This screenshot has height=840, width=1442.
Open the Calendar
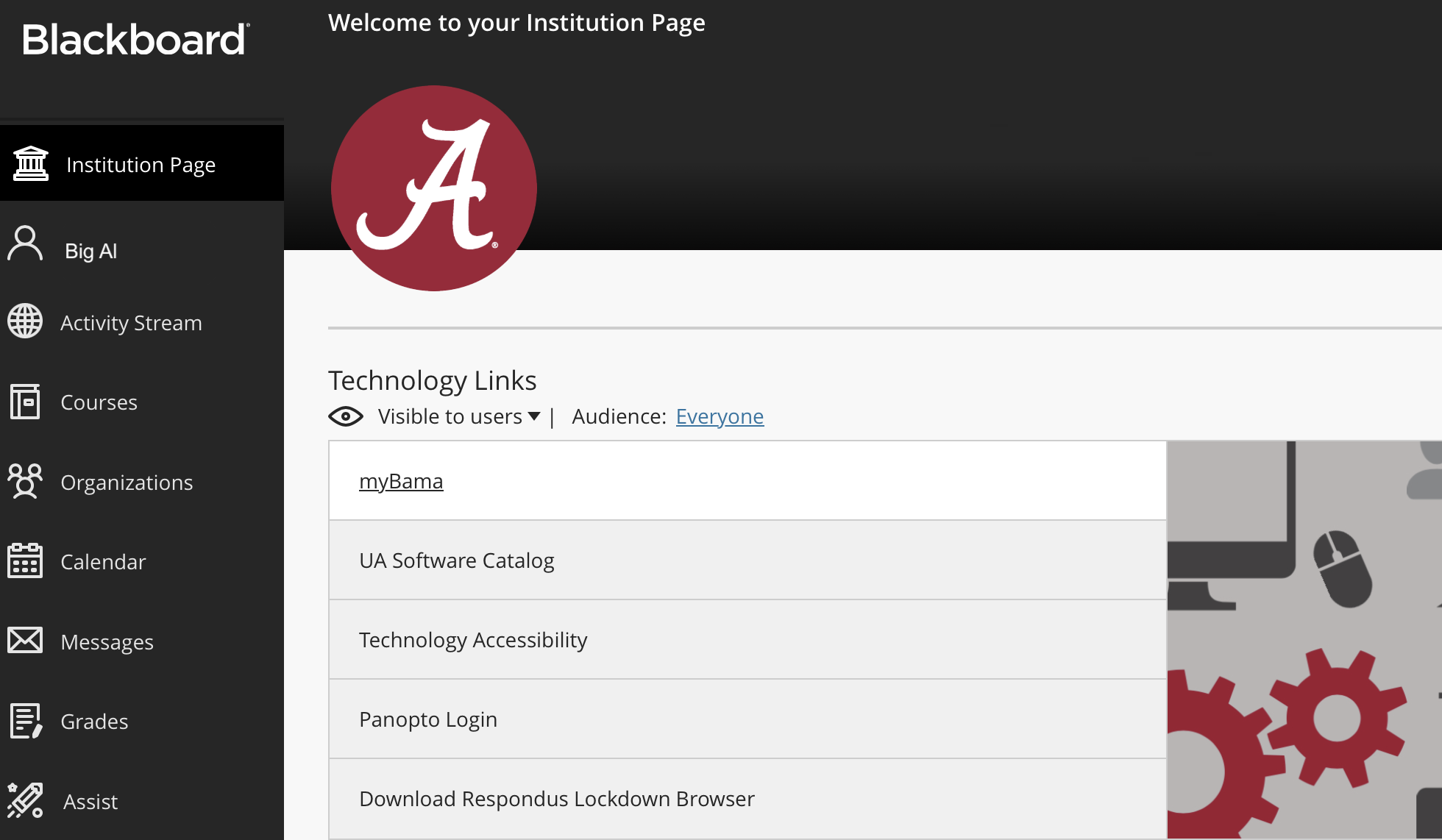[103, 561]
